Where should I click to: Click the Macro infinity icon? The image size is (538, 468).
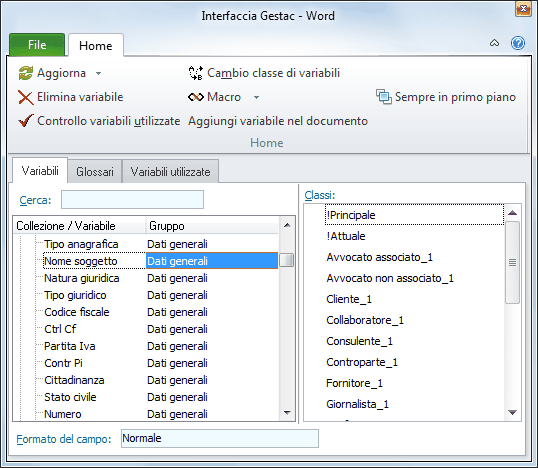coord(196,97)
